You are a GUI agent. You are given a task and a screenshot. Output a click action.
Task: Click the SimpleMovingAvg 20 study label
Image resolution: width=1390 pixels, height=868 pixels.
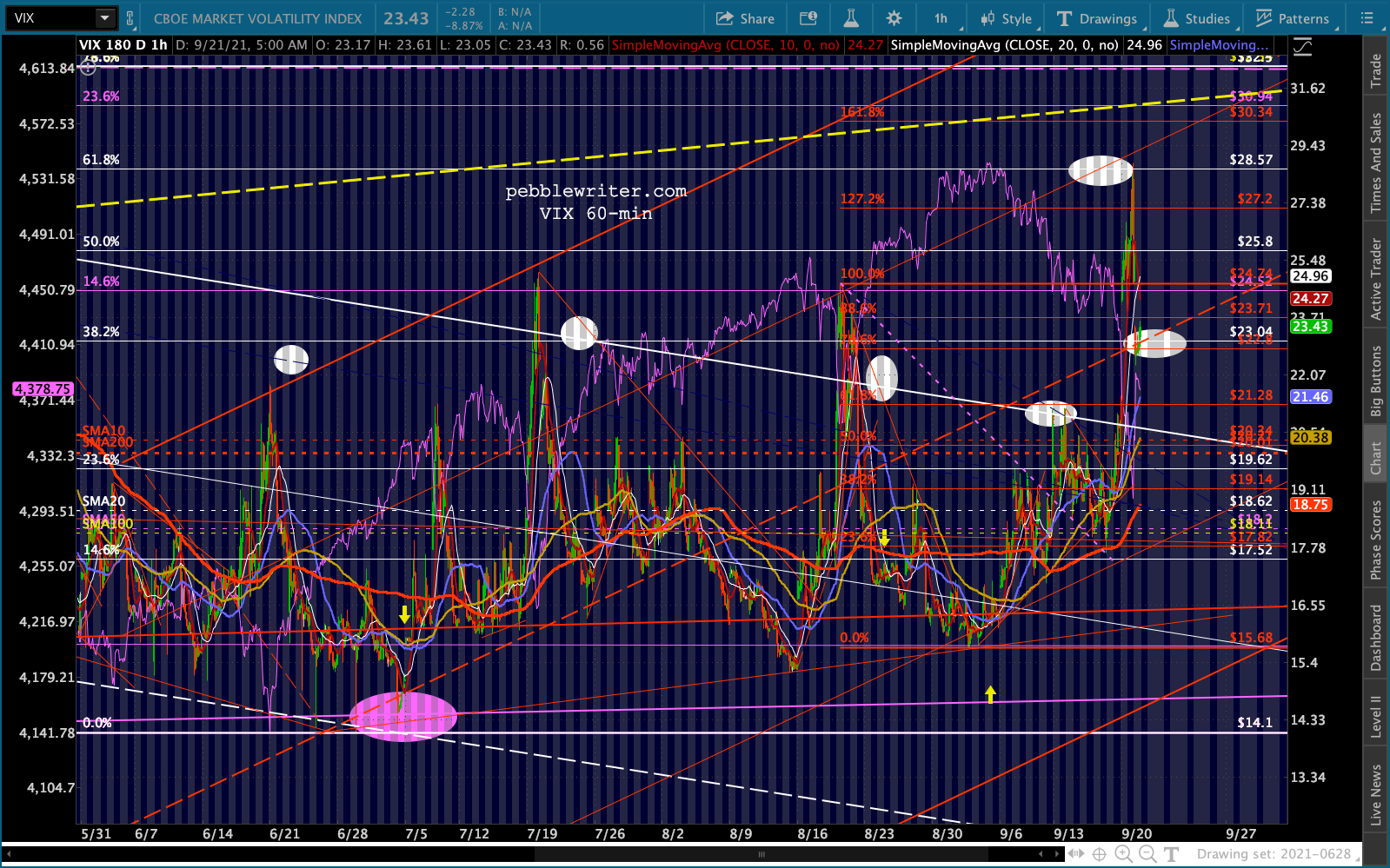click(1005, 45)
